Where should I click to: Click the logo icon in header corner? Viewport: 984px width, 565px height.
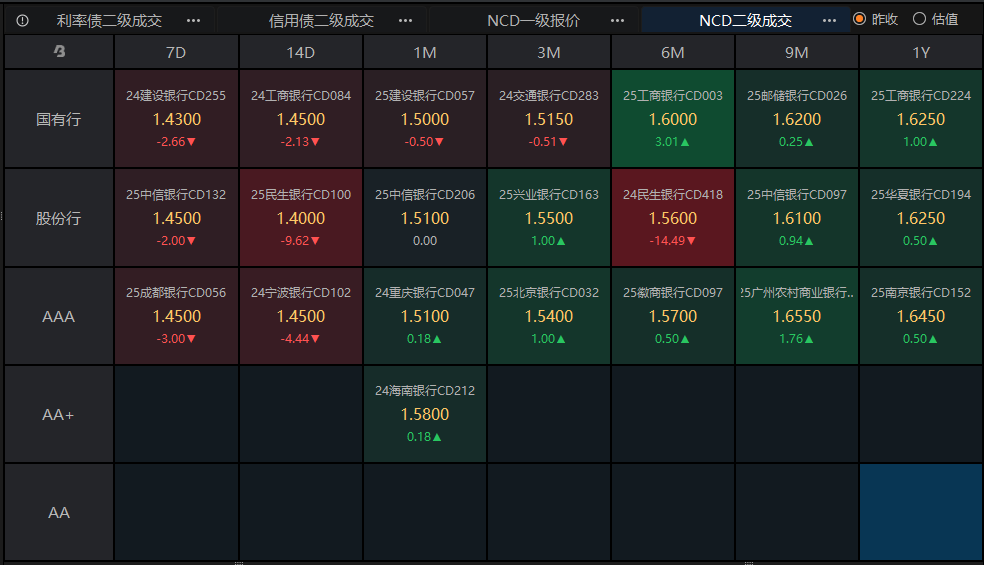click(59, 51)
